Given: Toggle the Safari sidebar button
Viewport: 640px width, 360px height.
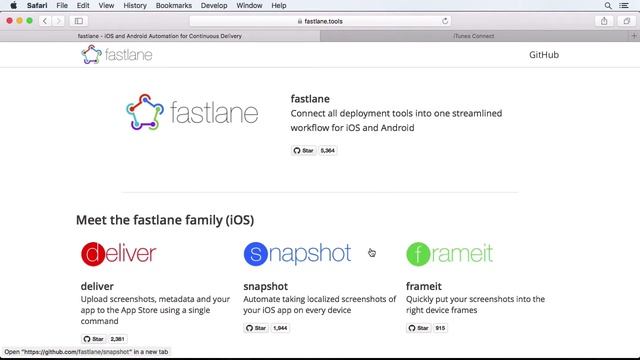Looking at the screenshot, I should pos(79,21).
